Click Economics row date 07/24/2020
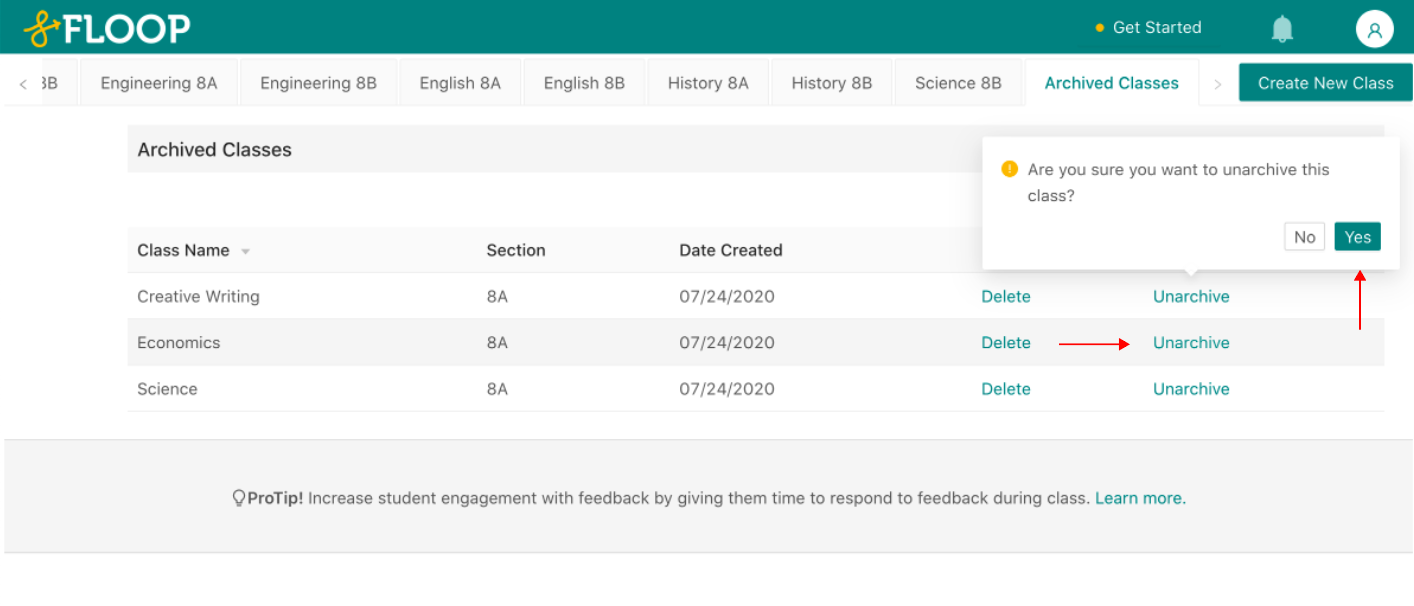The width and height of the screenshot is (1414, 606). tap(727, 343)
